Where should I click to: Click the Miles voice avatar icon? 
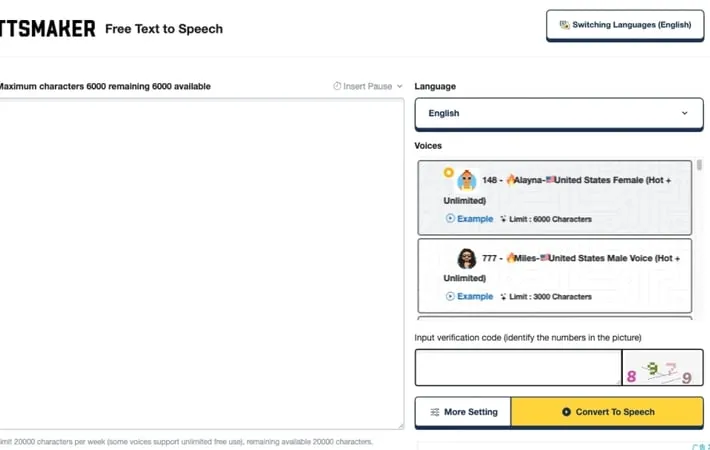467,258
